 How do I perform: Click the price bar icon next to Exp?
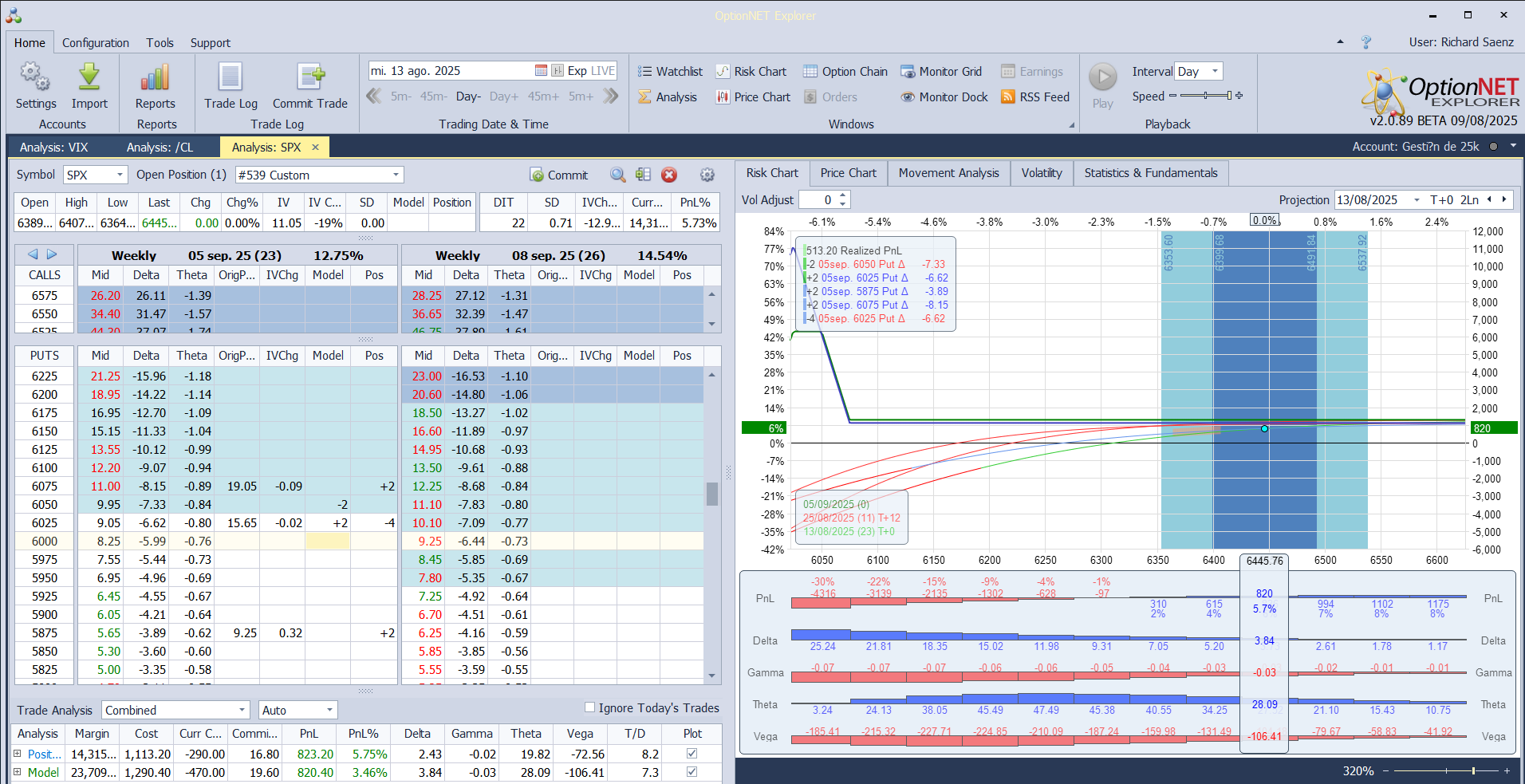click(558, 71)
